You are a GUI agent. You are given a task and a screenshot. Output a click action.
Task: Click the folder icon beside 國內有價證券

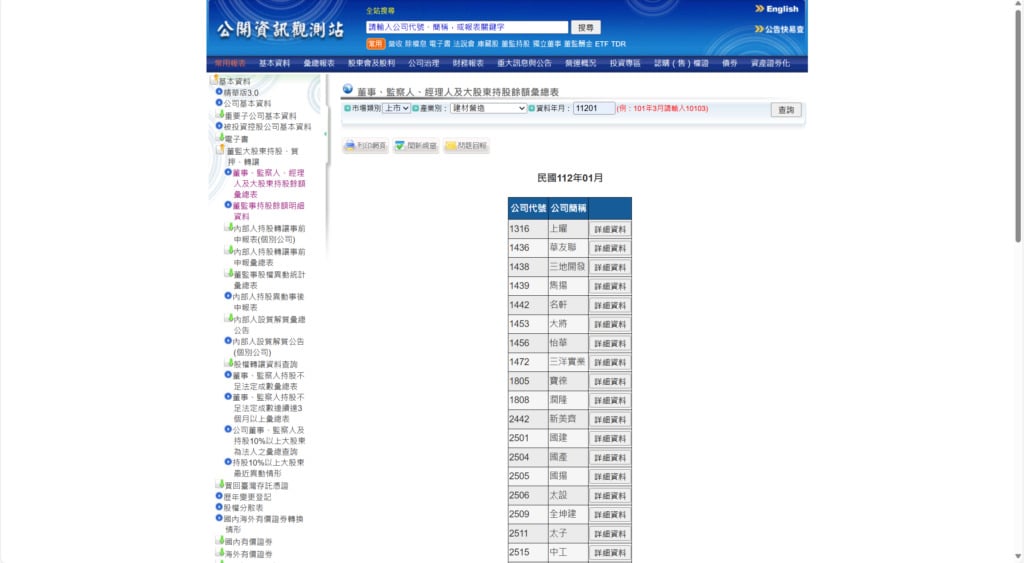point(220,541)
